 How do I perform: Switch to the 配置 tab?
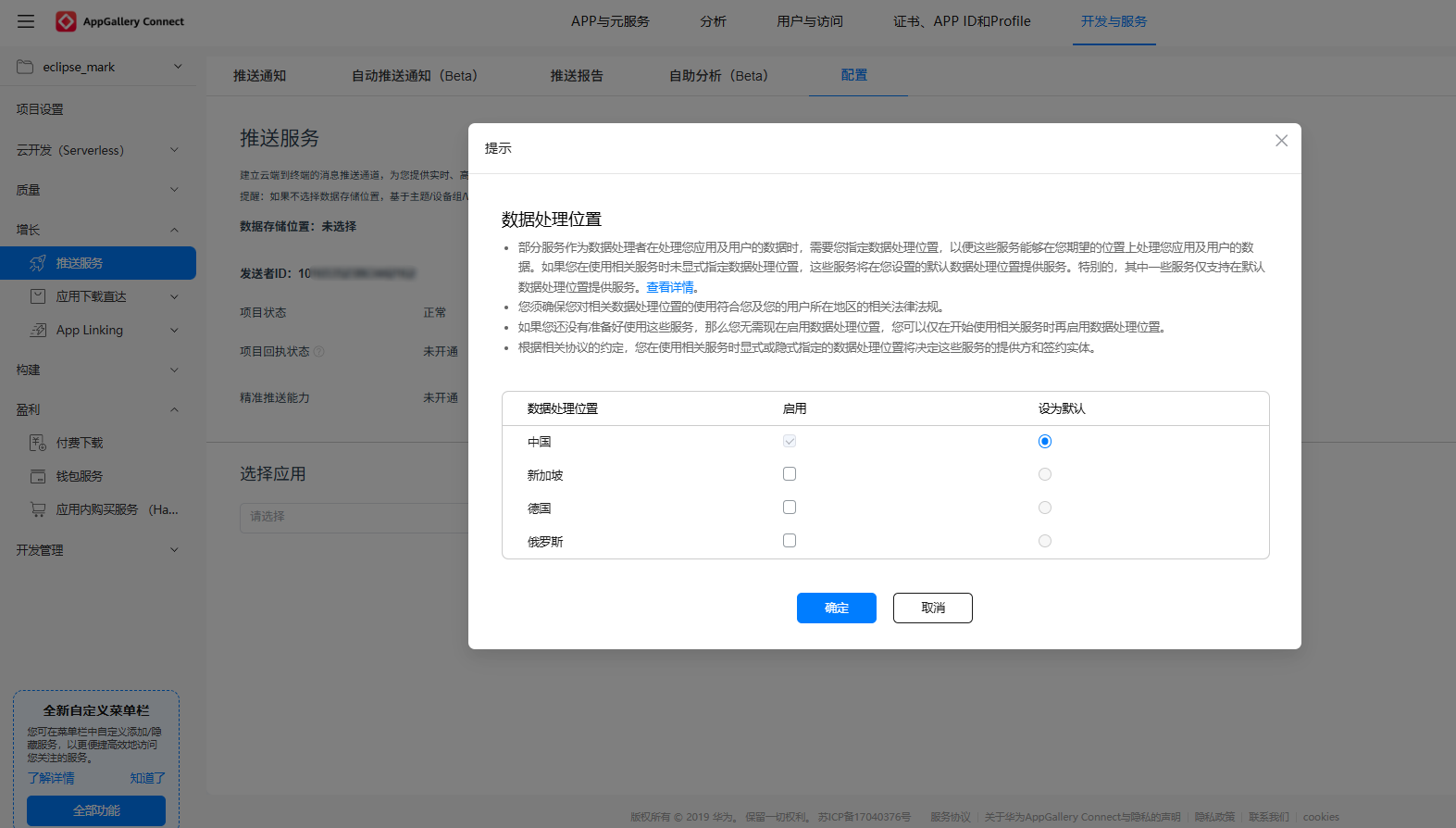854,75
